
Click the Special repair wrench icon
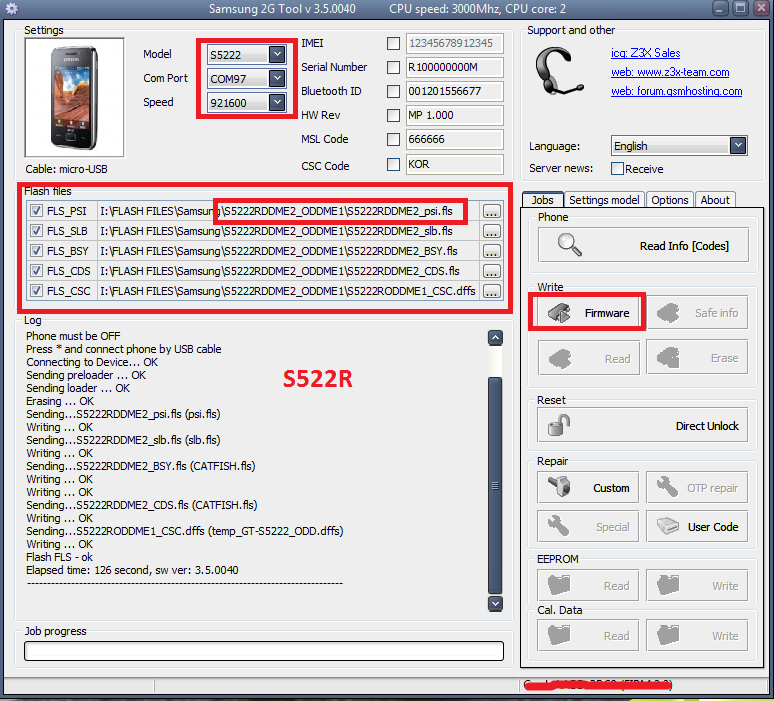559,526
